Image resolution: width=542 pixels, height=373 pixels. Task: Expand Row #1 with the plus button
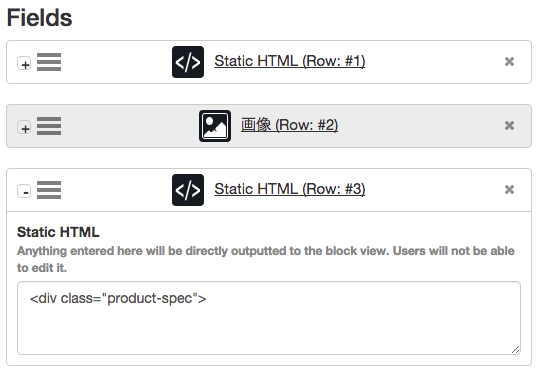pos(24,64)
